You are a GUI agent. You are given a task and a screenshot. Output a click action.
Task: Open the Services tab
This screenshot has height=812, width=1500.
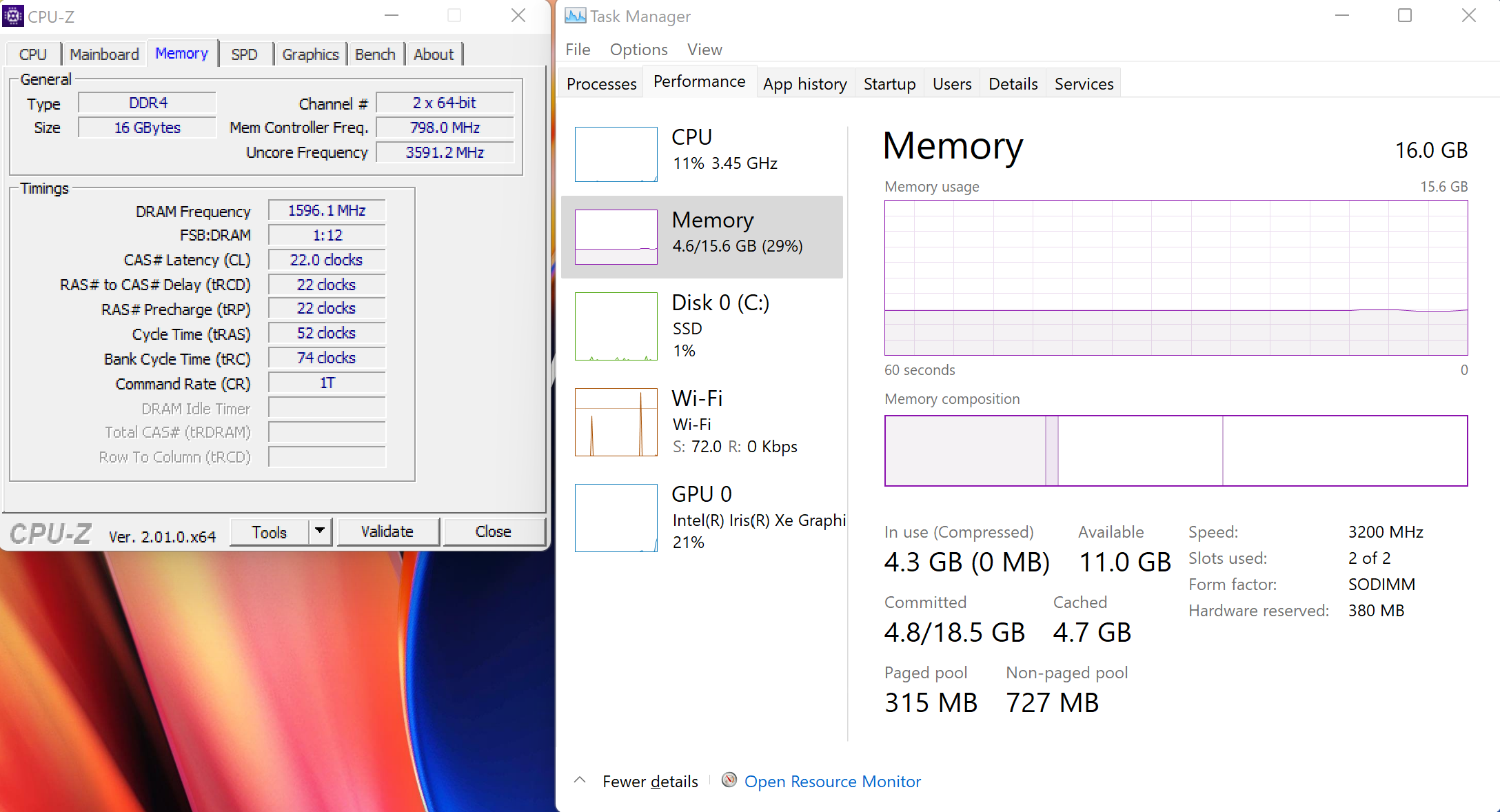point(1084,83)
